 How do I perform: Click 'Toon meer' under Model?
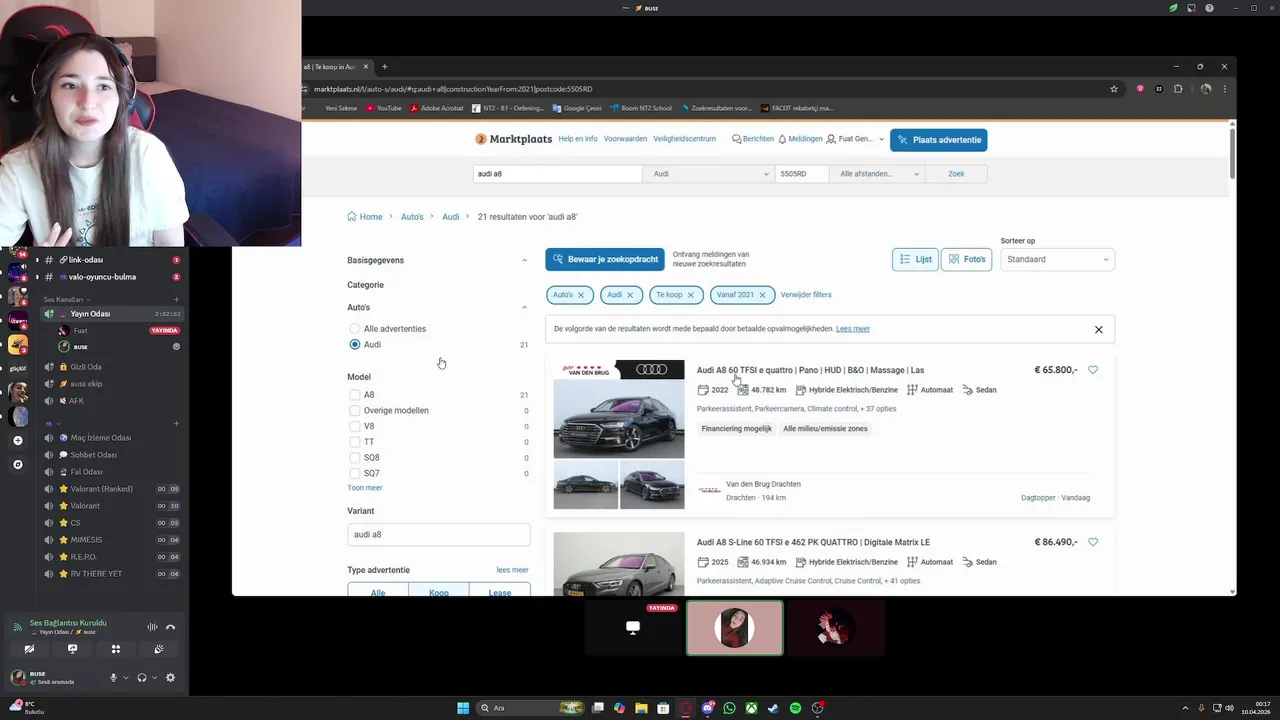(x=365, y=488)
